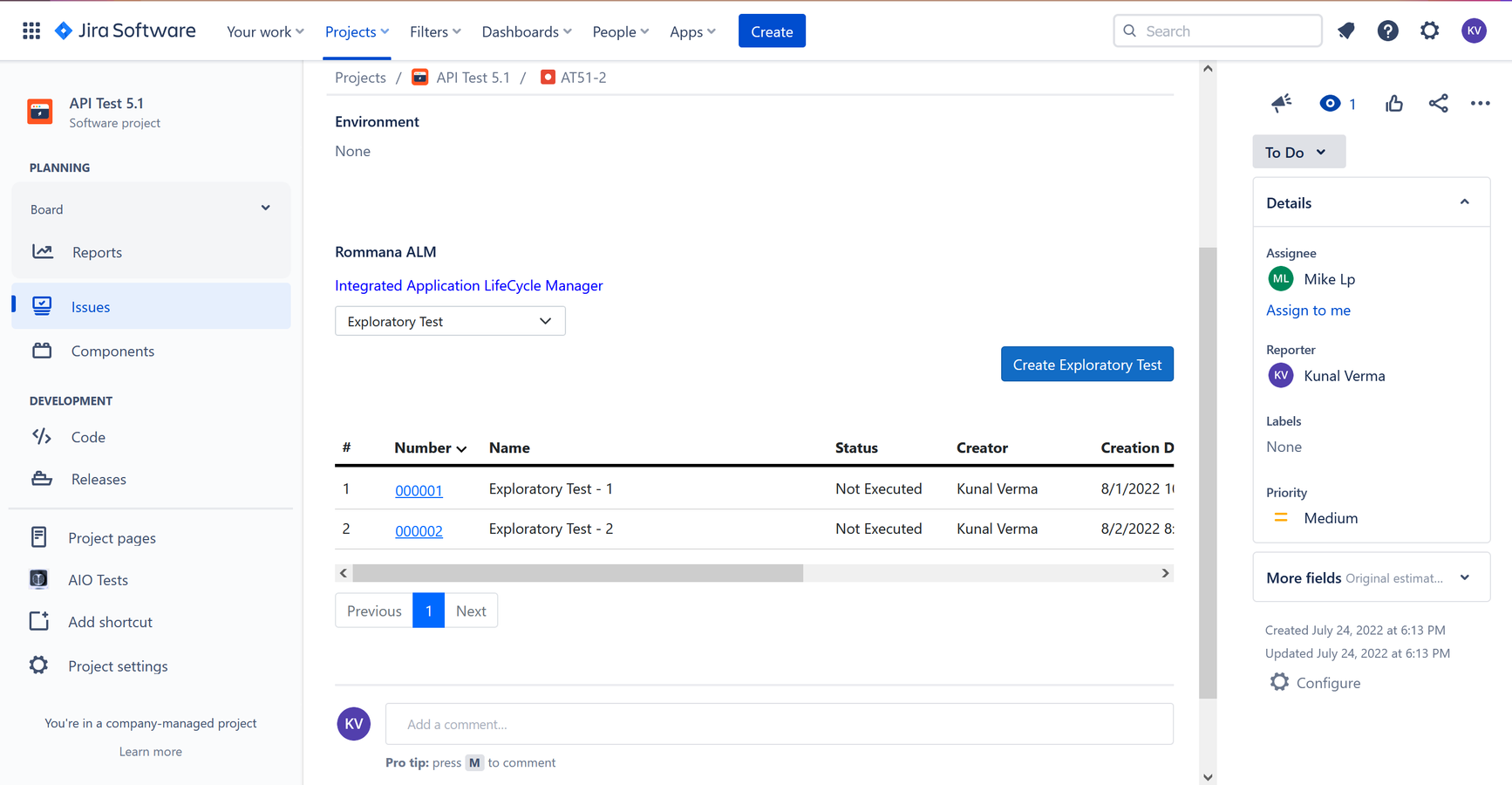Click the Status column header

coord(856,447)
